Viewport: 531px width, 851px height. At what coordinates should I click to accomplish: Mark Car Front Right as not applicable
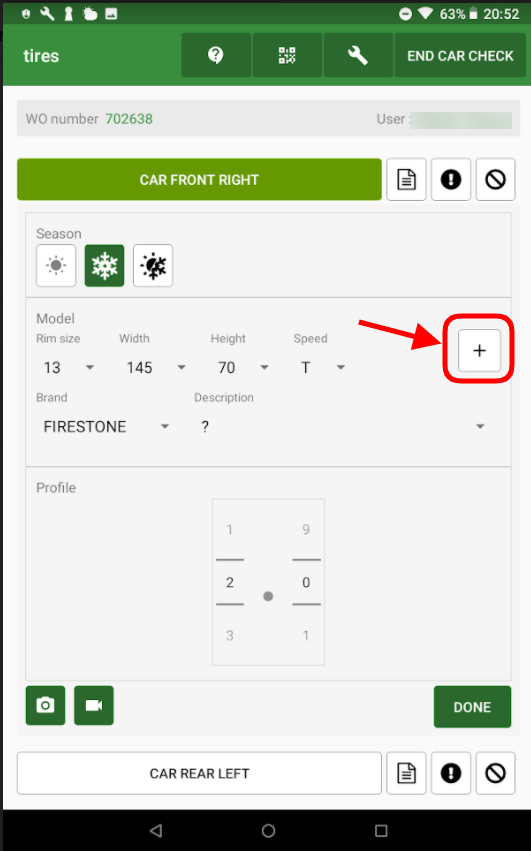495,180
